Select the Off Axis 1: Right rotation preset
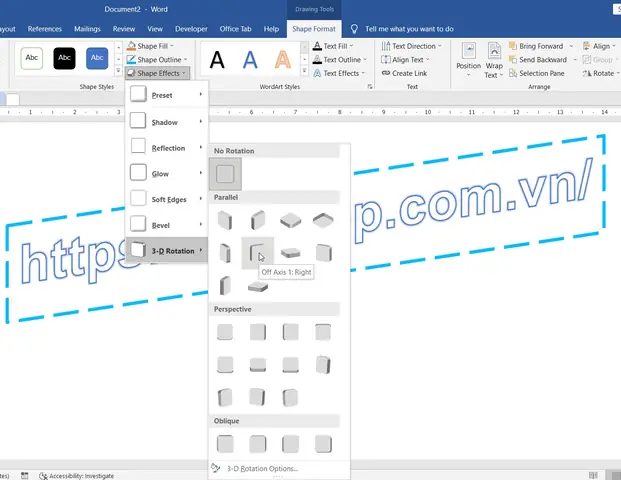This screenshot has height=480, width=621. tap(258, 252)
